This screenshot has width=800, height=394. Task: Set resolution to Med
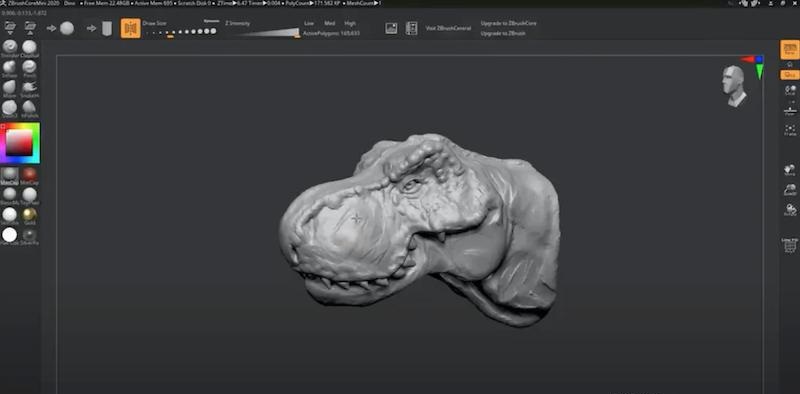(330, 23)
